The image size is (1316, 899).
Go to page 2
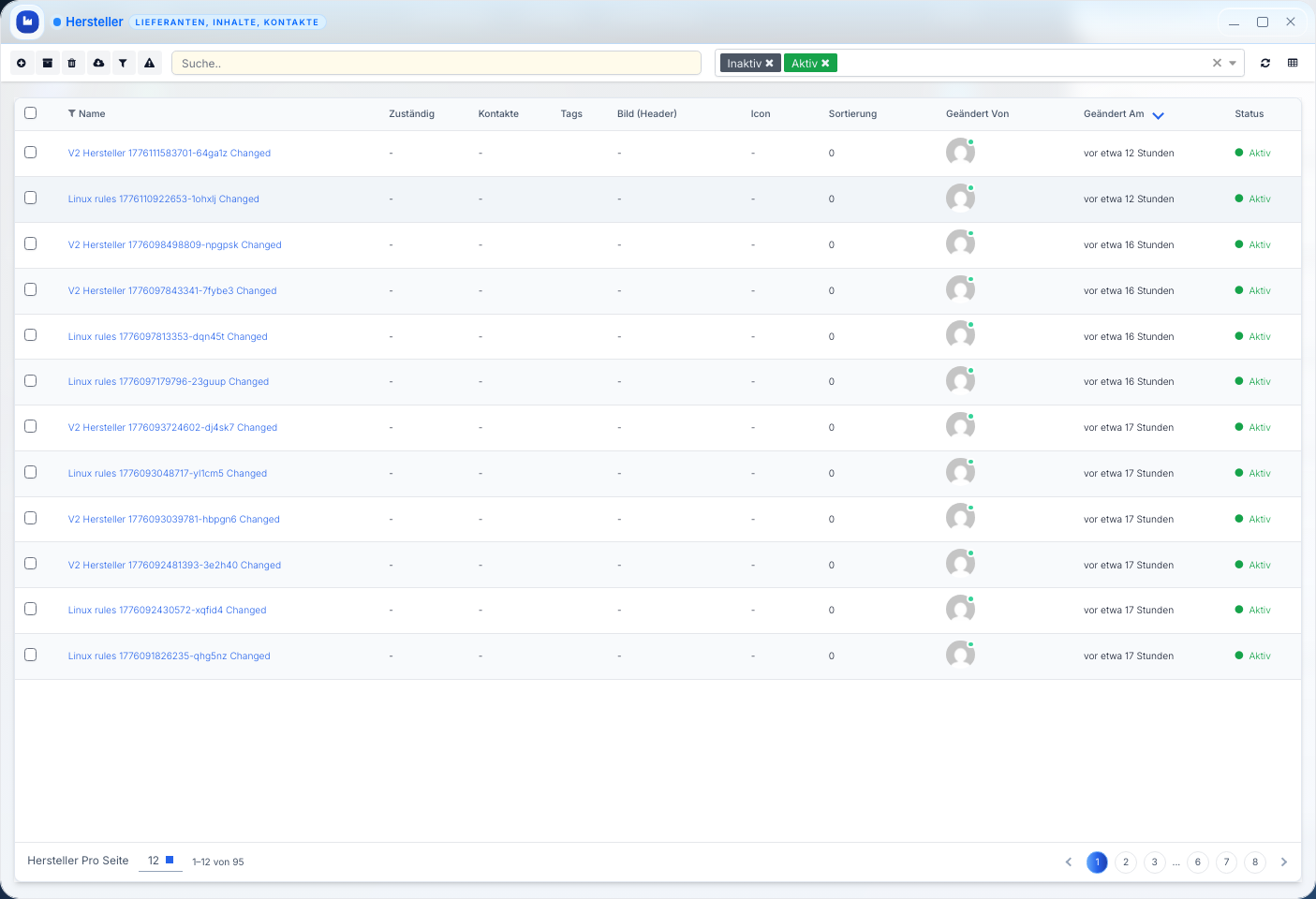[1126, 862]
